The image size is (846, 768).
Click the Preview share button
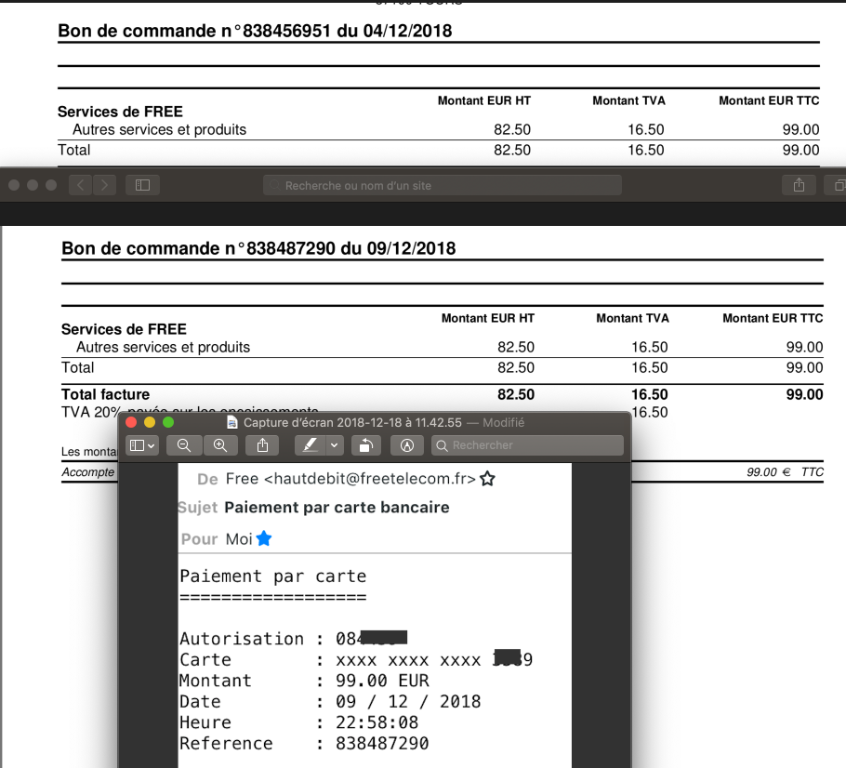coord(262,445)
